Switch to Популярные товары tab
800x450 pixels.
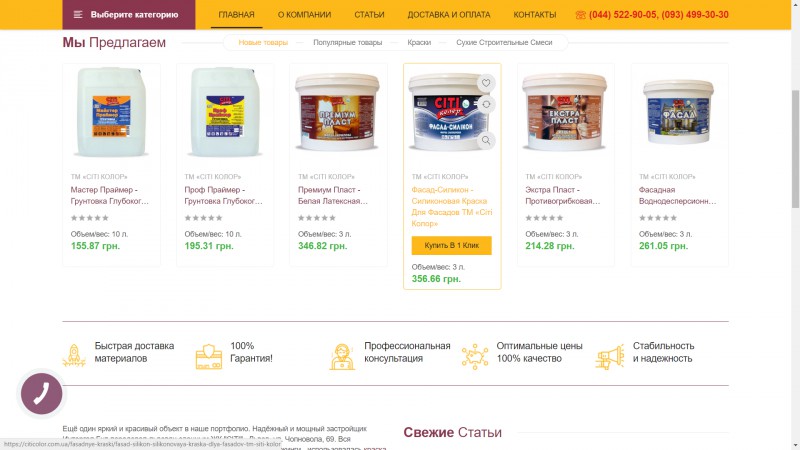347,42
